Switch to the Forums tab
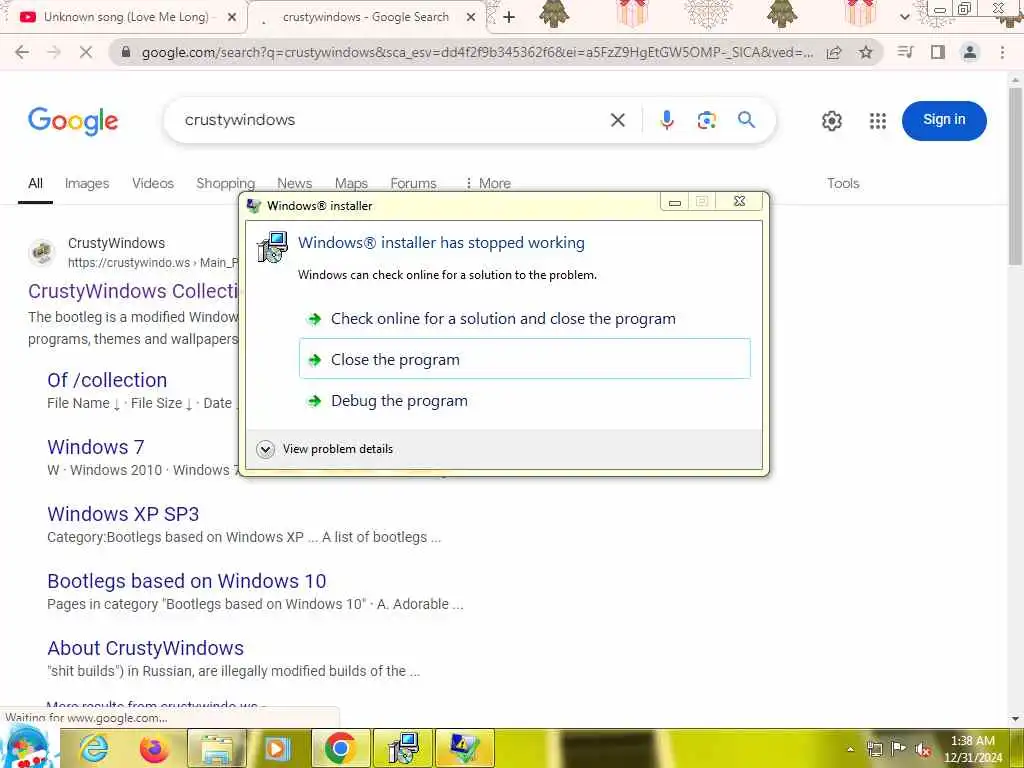This screenshot has width=1024, height=768. 413,184
